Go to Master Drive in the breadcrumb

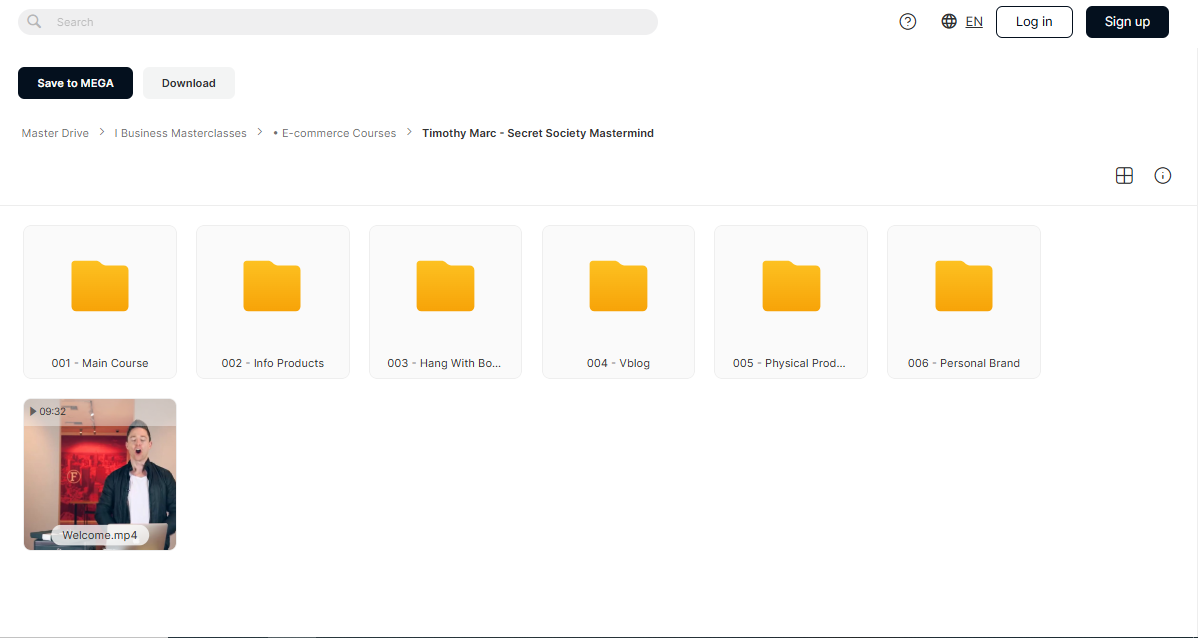(55, 133)
